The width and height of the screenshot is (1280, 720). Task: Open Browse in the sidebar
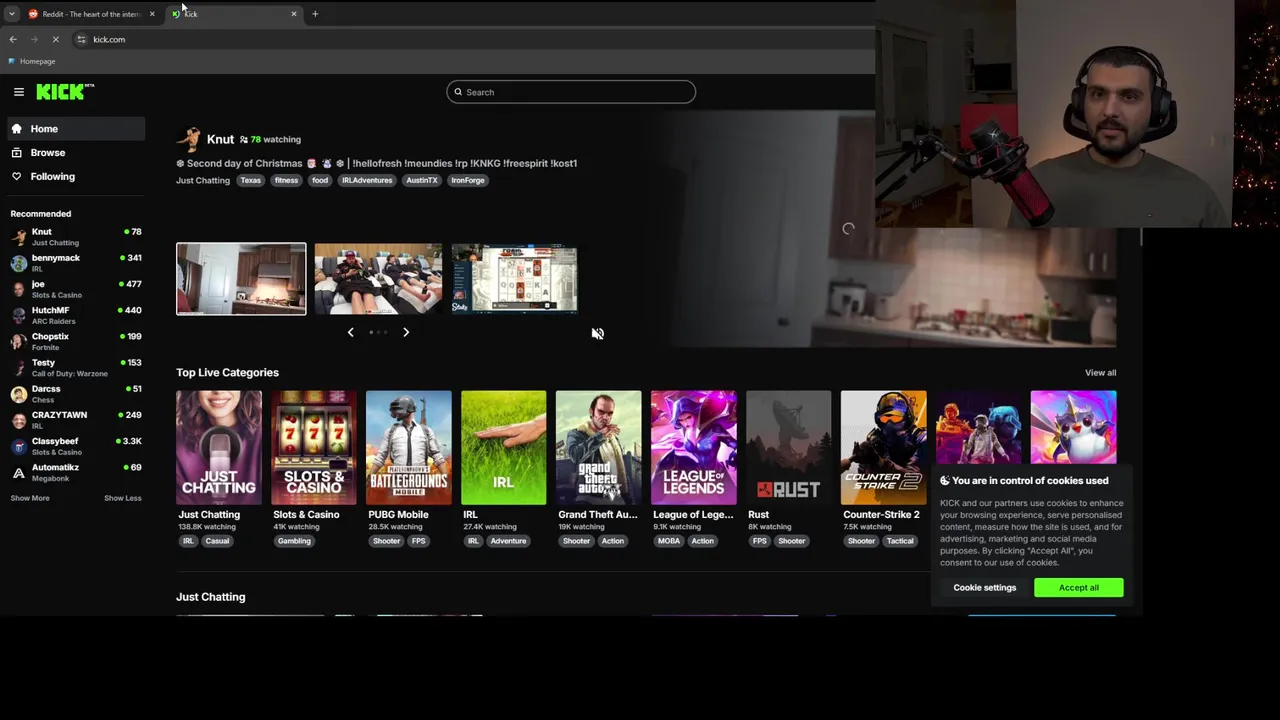tap(76, 153)
